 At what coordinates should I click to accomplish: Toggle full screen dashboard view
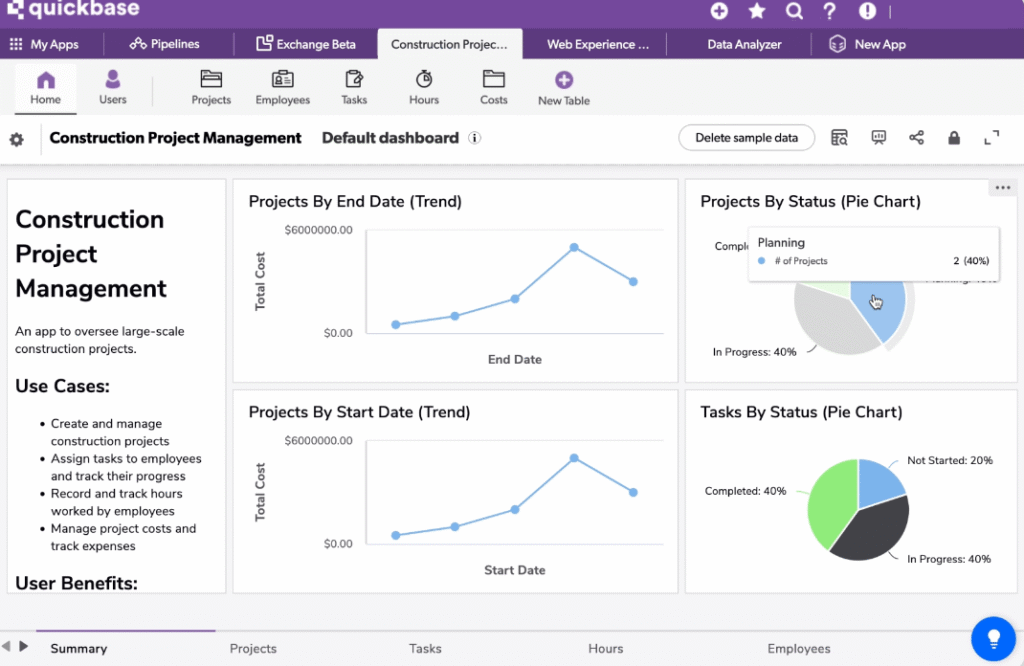point(992,138)
